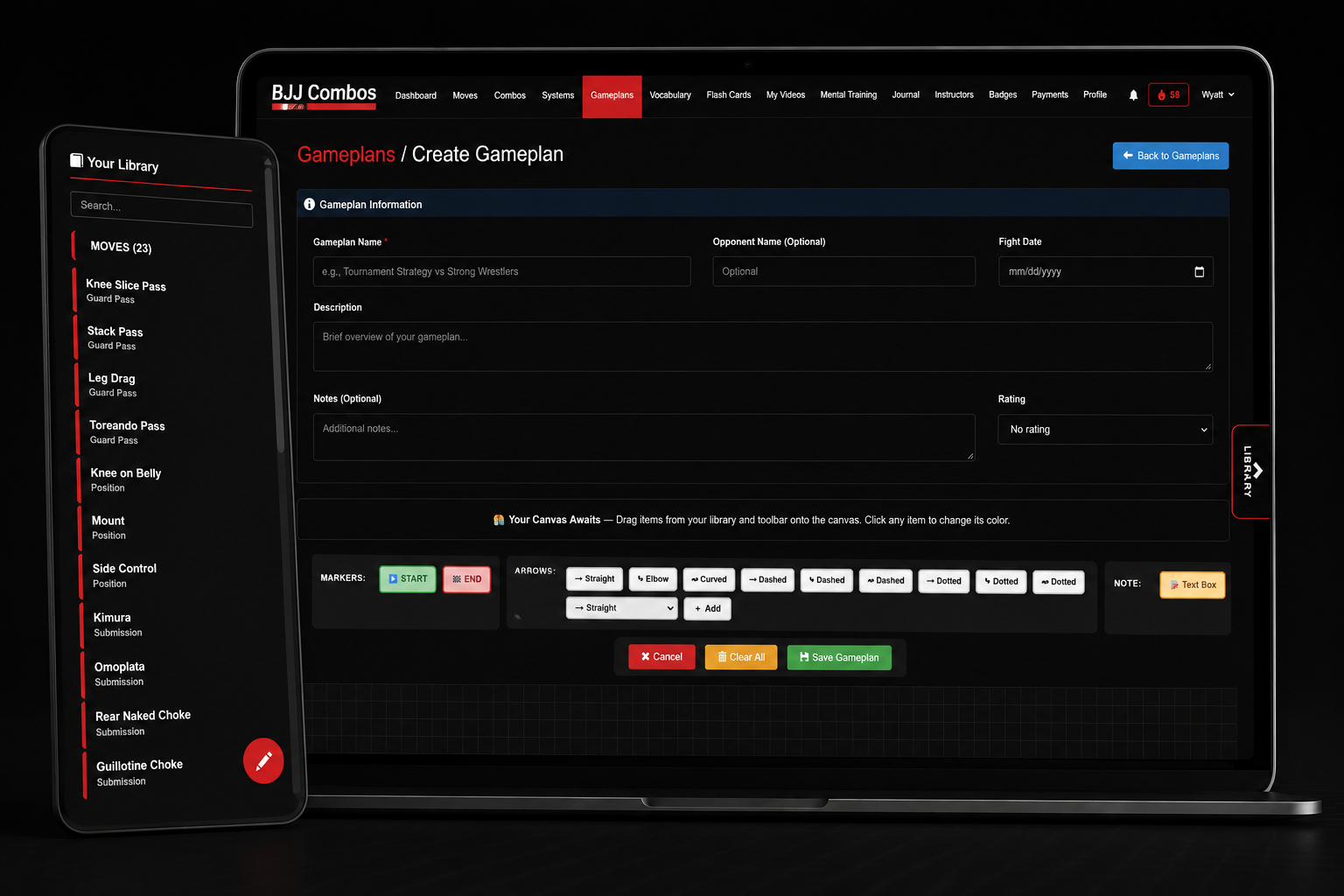Open Flash Cards in the navbar
Viewport: 1344px width, 896px height.
point(728,95)
